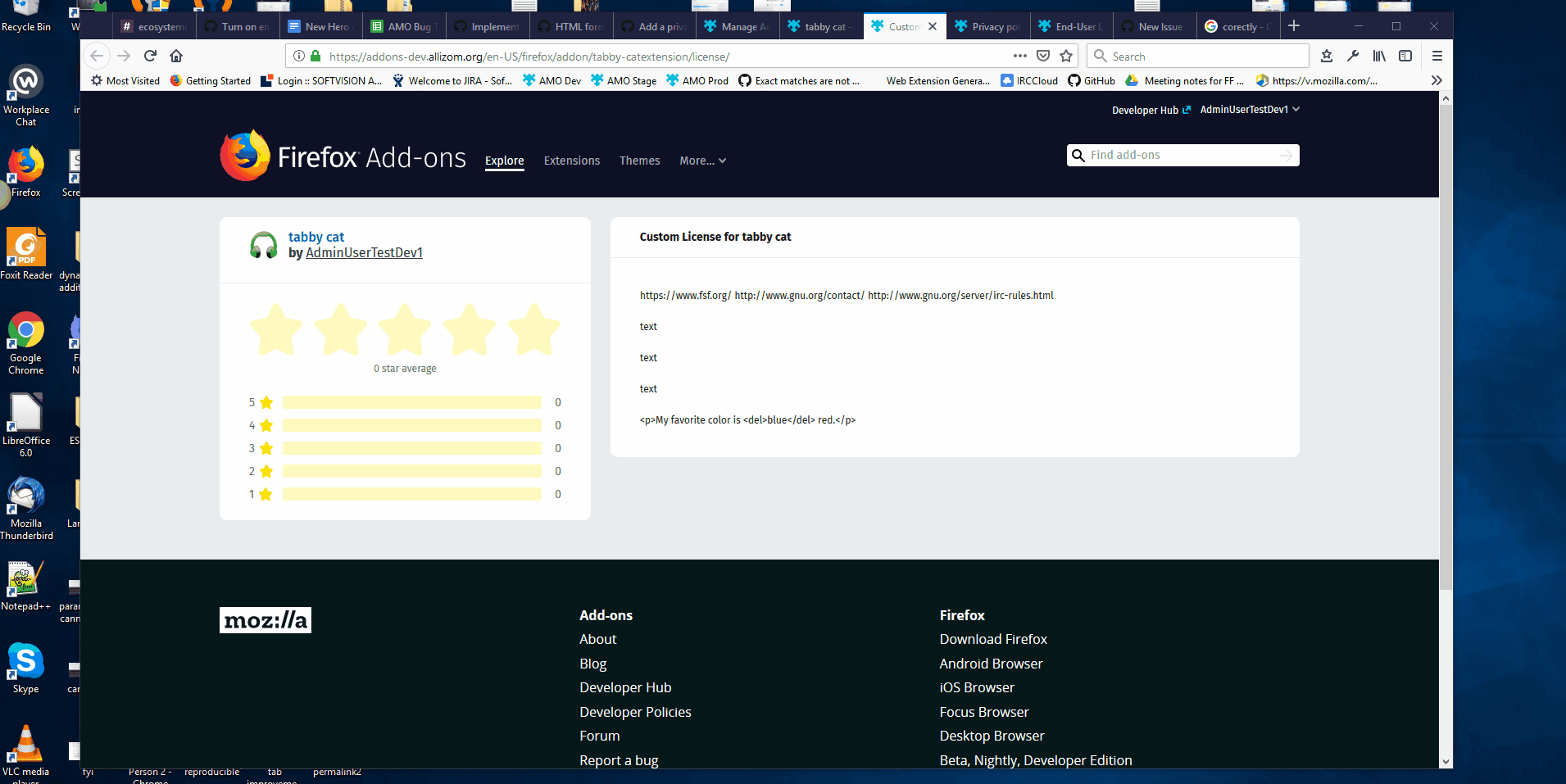The width and height of the screenshot is (1566, 784).
Task: Open the Firefox hamburger menu
Action: (x=1437, y=56)
